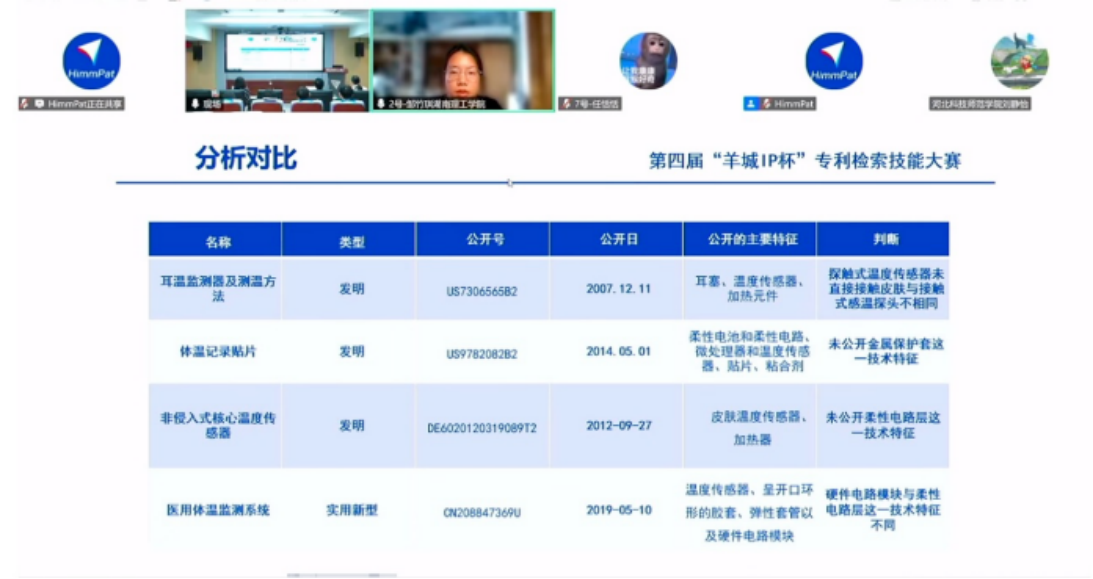Click the 类型 column header

click(350, 241)
